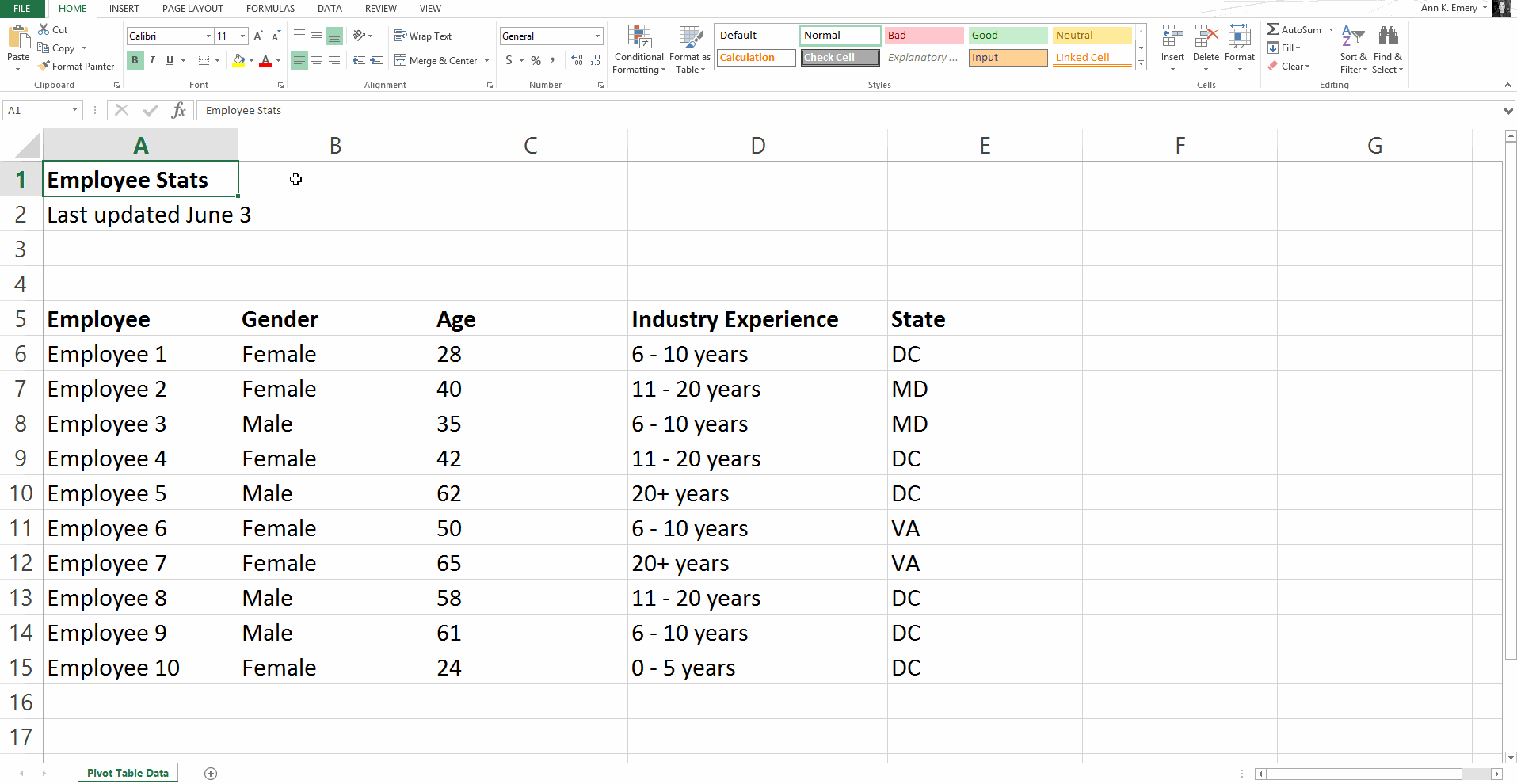Open the Name Box dropdown arrow

pyautogui.click(x=74, y=110)
